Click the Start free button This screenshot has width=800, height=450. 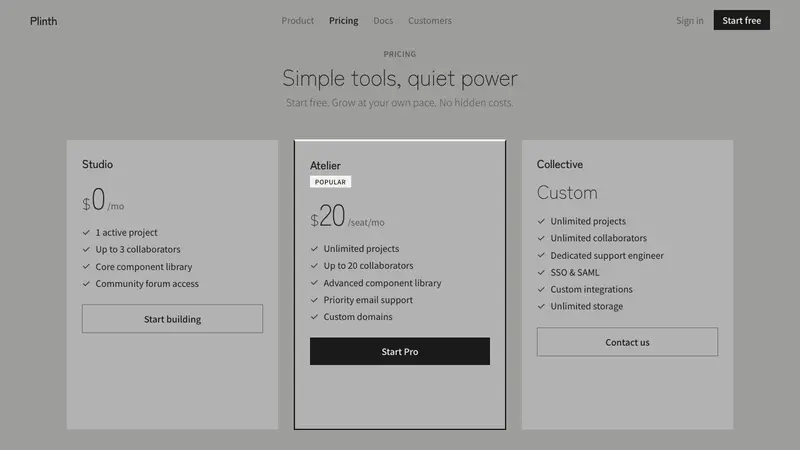[x=741, y=20]
